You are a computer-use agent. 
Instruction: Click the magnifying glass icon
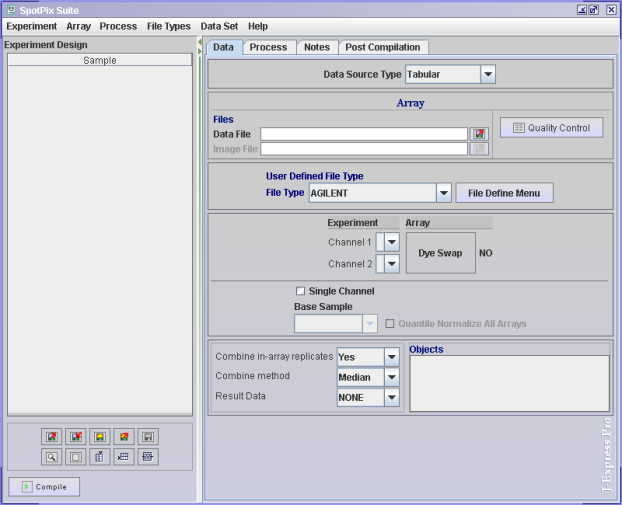[x=52, y=457]
